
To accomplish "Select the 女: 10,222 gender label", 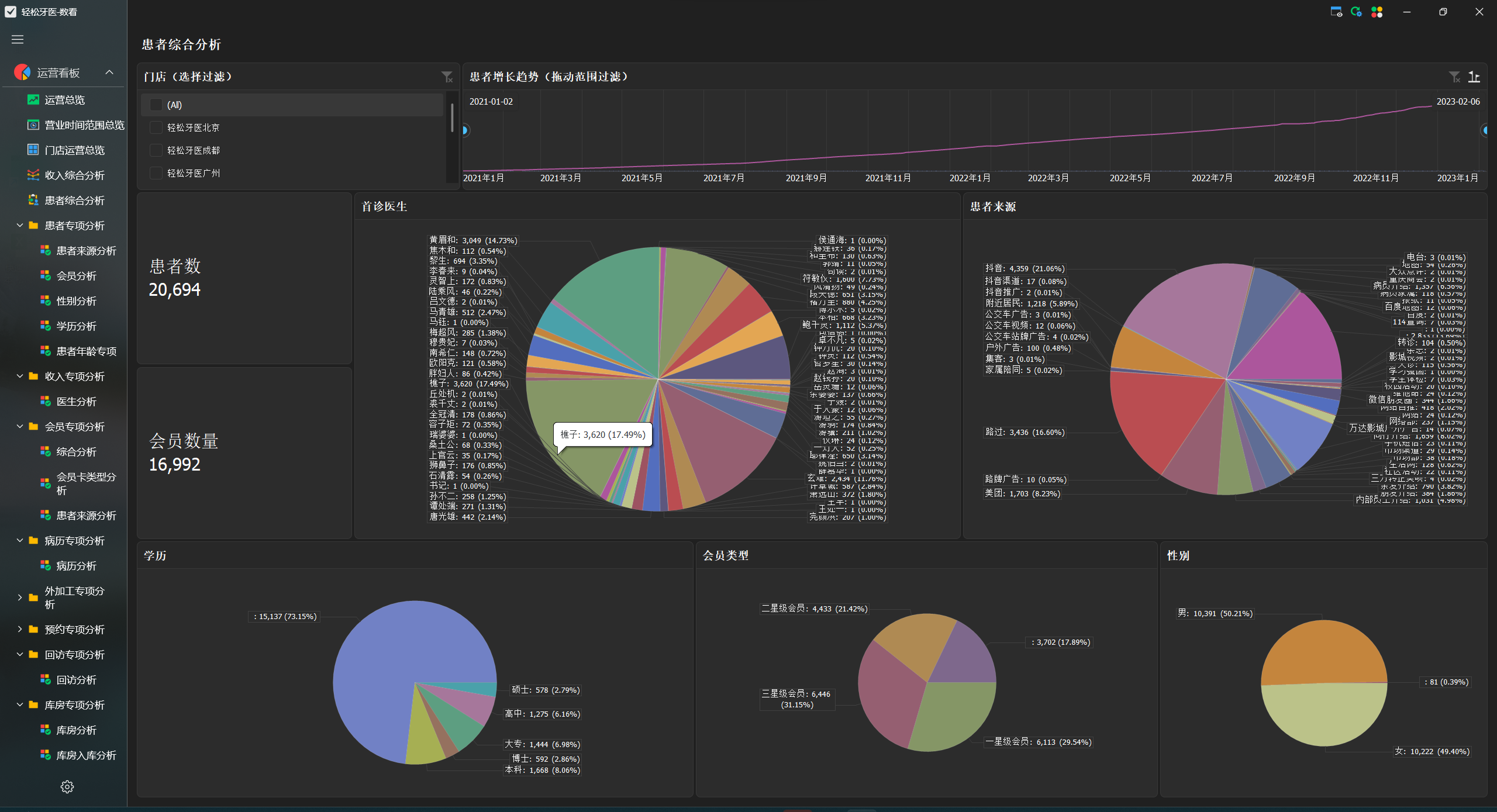I will (1432, 751).
